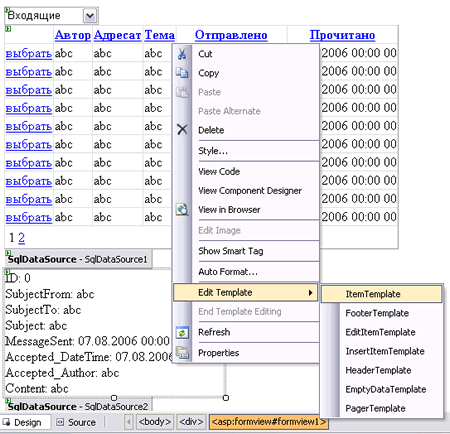
Task: Select FooterTemplate in the submenu
Action: tap(382, 313)
